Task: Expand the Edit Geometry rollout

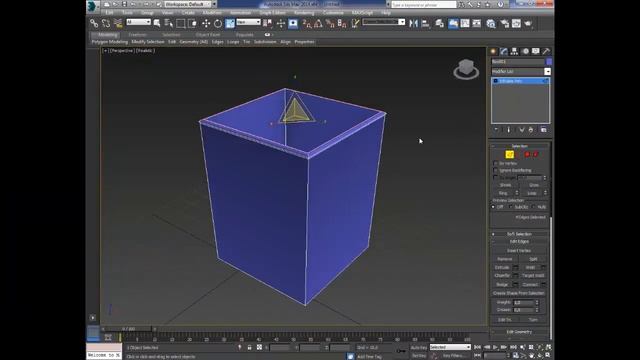Action: (x=519, y=332)
